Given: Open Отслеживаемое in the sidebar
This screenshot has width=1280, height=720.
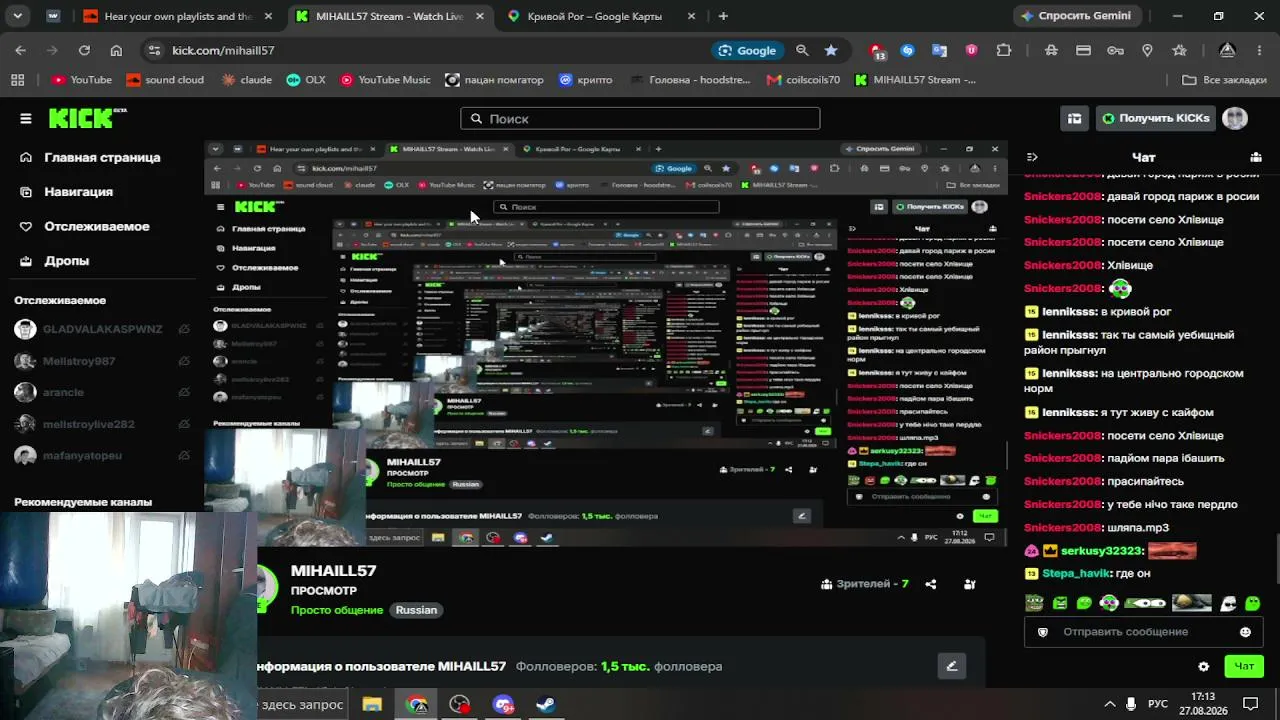Looking at the screenshot, I should pos(84,226).
